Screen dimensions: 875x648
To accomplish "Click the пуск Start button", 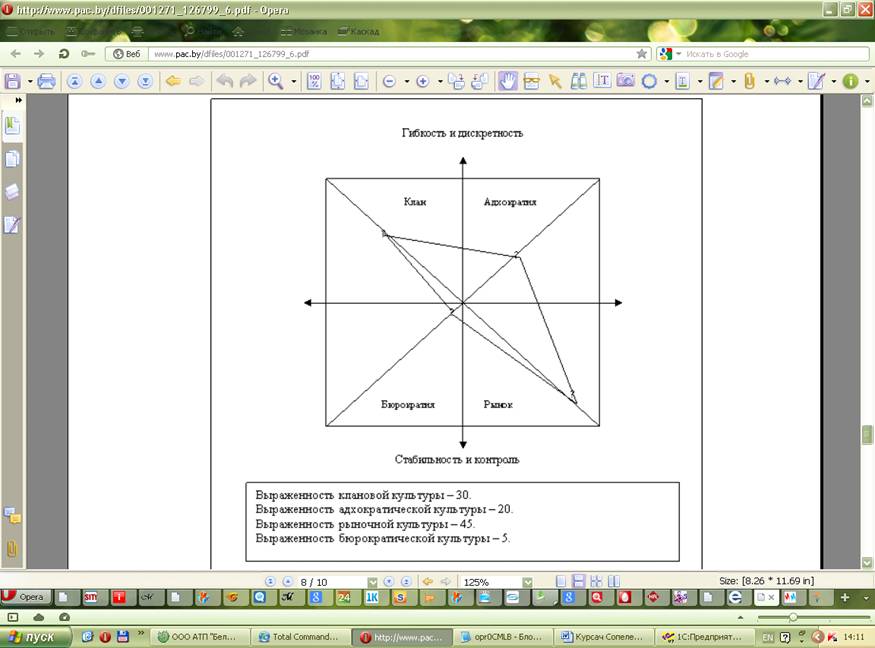I will coord(34,637).
